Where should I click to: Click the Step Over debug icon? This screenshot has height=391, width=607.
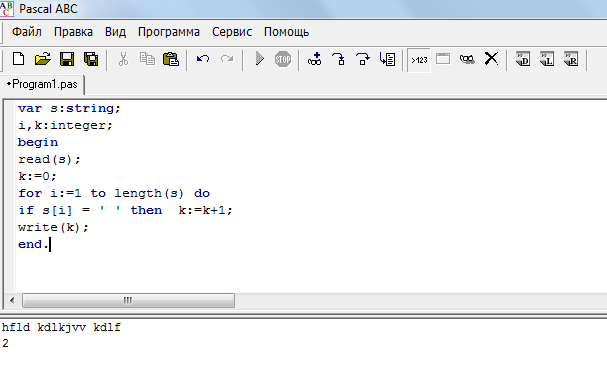[363, 59]
